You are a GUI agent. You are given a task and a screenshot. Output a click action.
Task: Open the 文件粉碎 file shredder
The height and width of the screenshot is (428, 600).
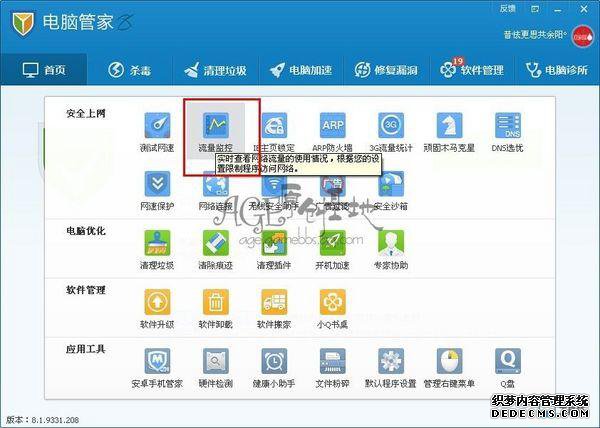[x=333, y=368]
